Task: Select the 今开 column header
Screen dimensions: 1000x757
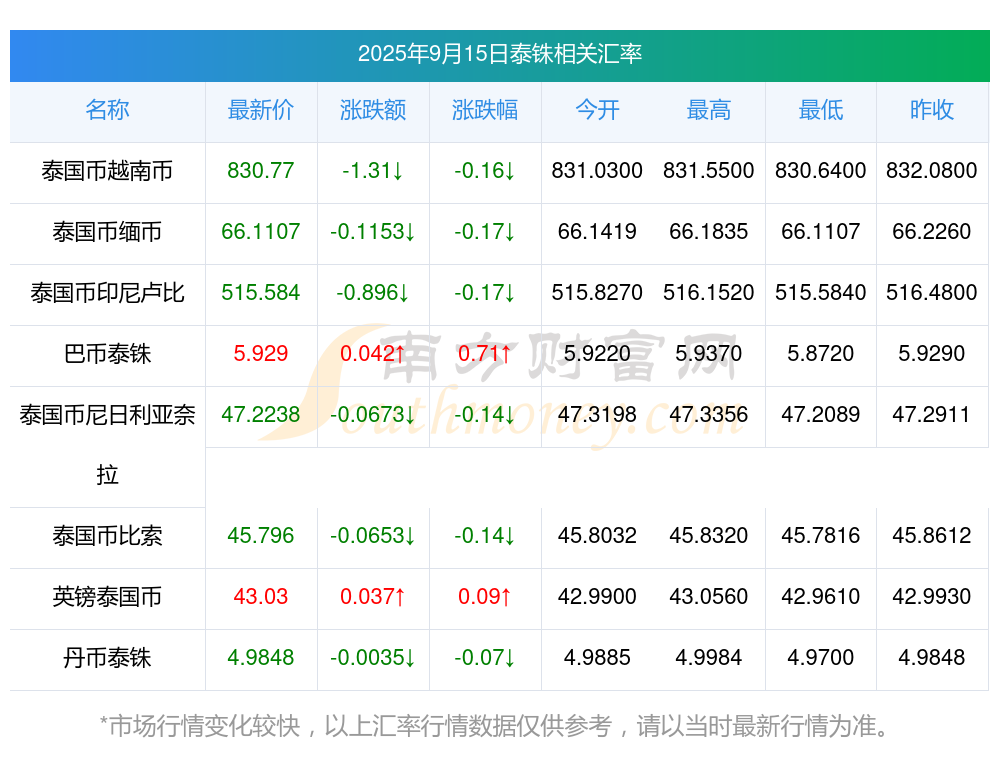Action: 597,110
